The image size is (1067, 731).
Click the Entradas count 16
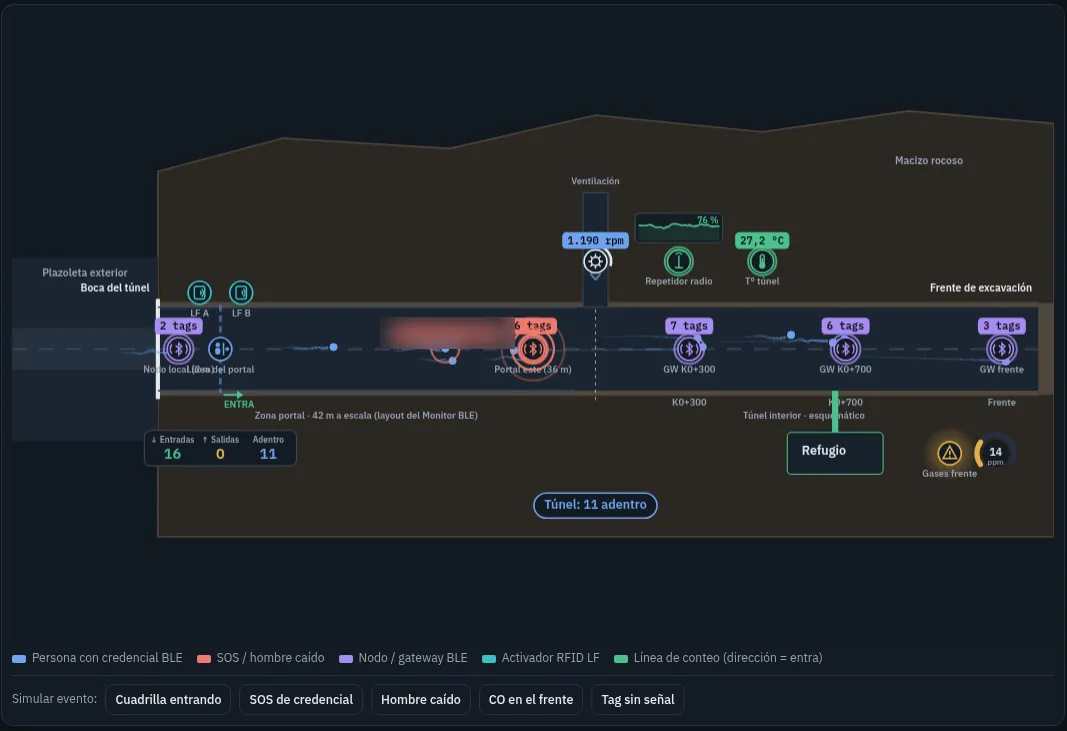[172, 454]
